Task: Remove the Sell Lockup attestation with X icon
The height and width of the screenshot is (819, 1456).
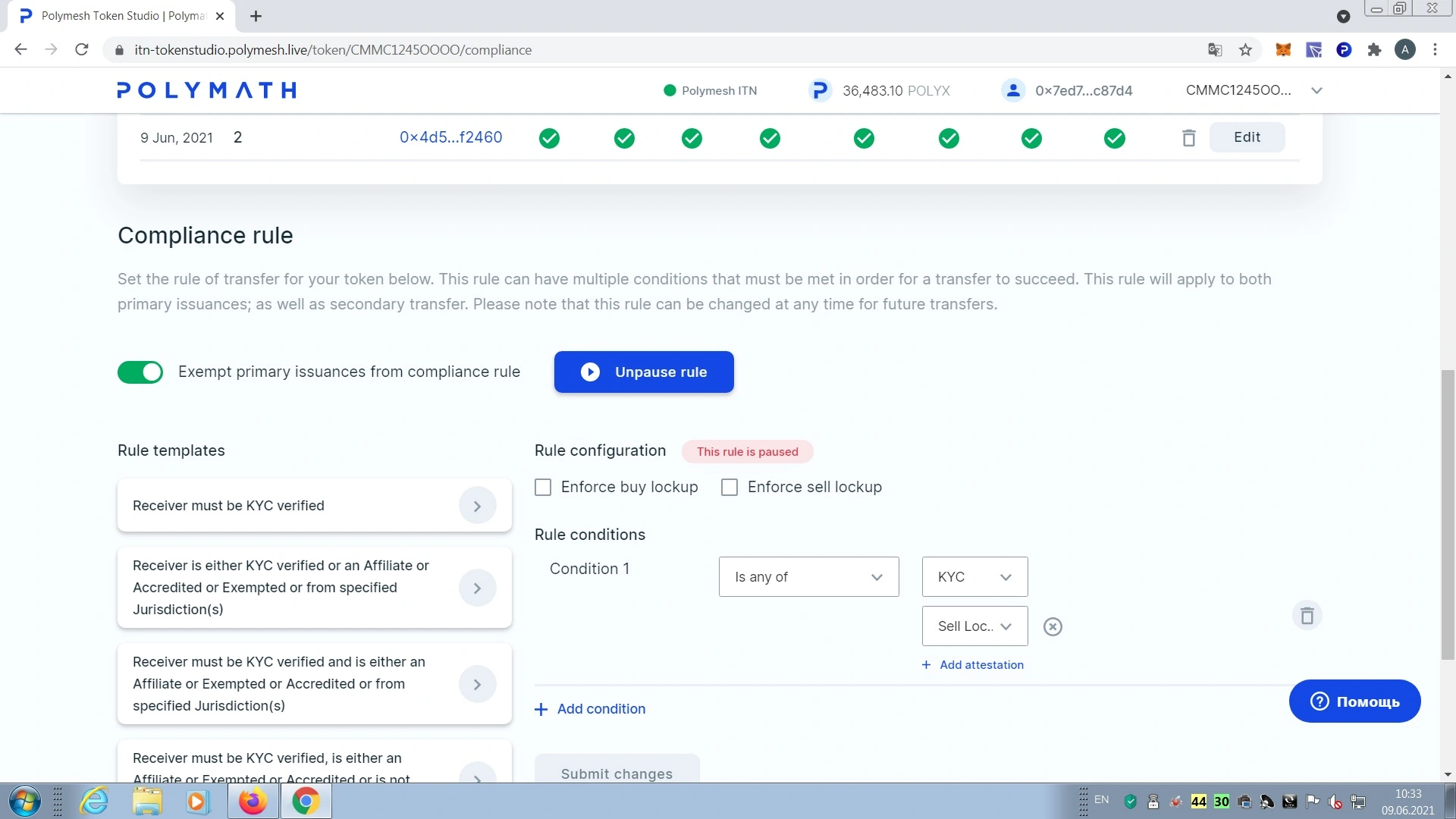Action: [x=1053, y=626]
